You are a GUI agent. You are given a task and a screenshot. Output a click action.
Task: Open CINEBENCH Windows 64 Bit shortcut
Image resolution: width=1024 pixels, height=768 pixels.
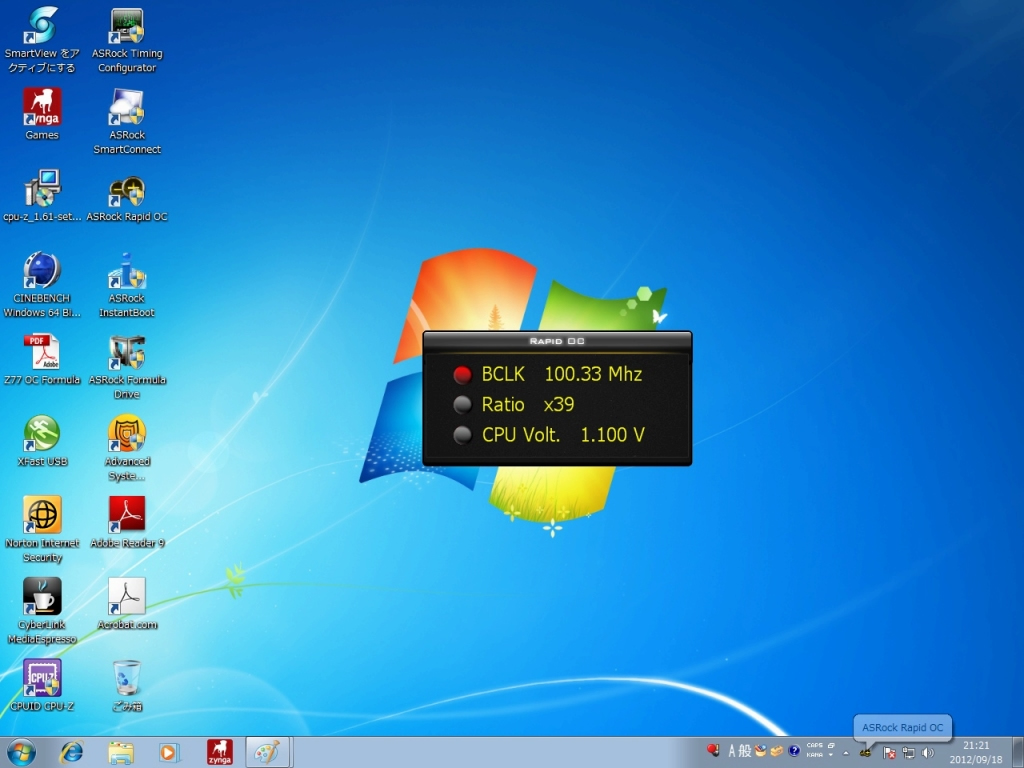(x=42, y=285)
